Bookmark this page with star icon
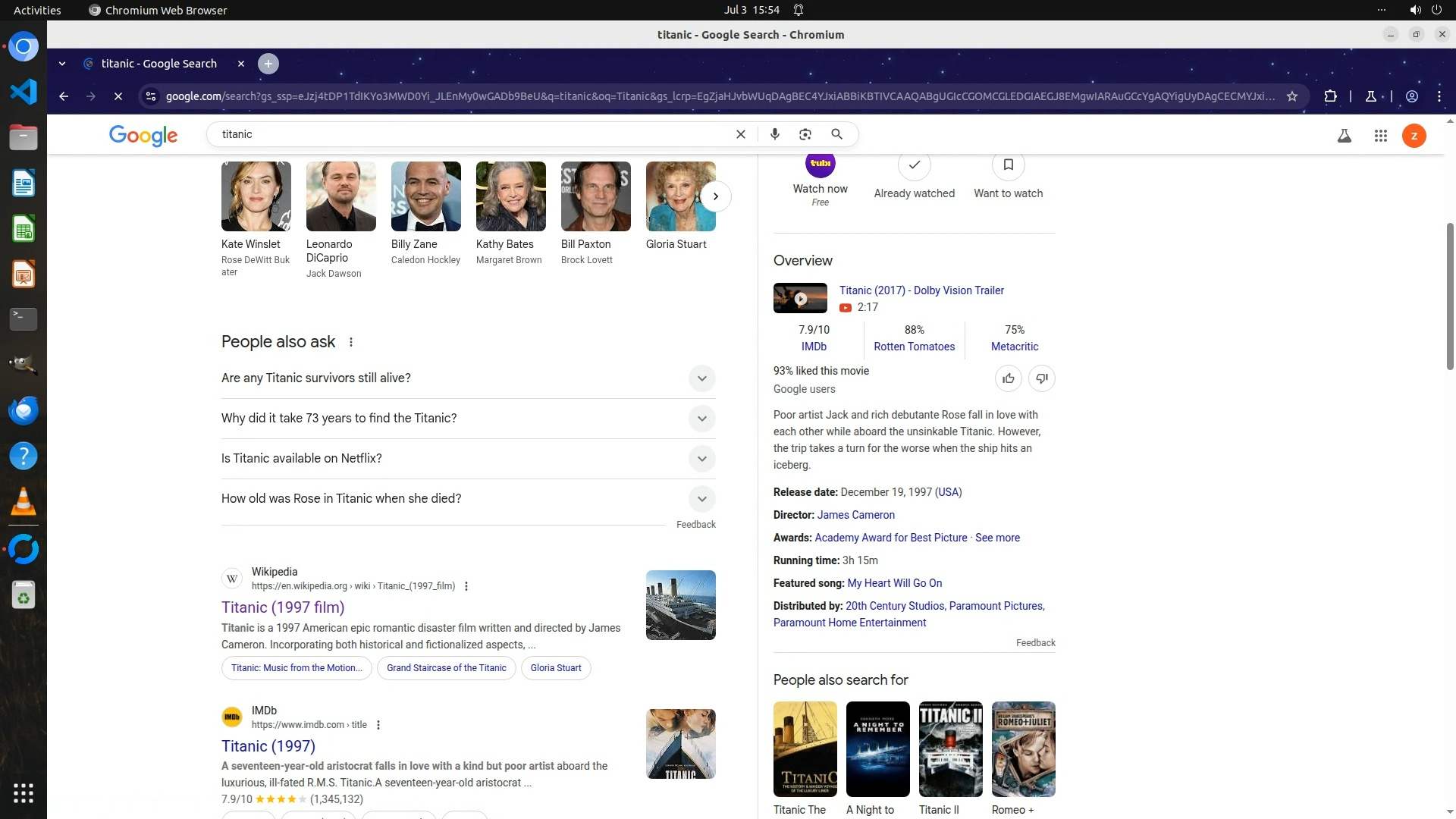 [x=1292, y=96]
